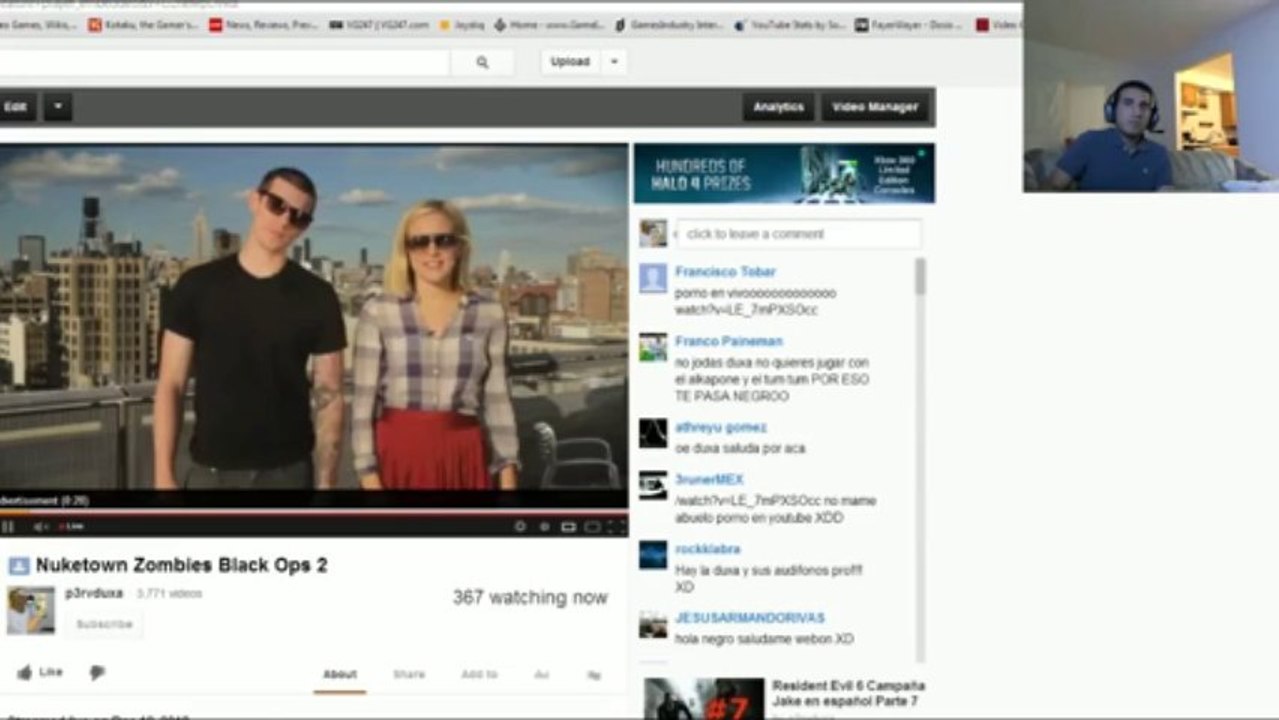This screenshot has height=720, width=1279.
Task: Click the webcam overlay video
Action: (1151, 96)
